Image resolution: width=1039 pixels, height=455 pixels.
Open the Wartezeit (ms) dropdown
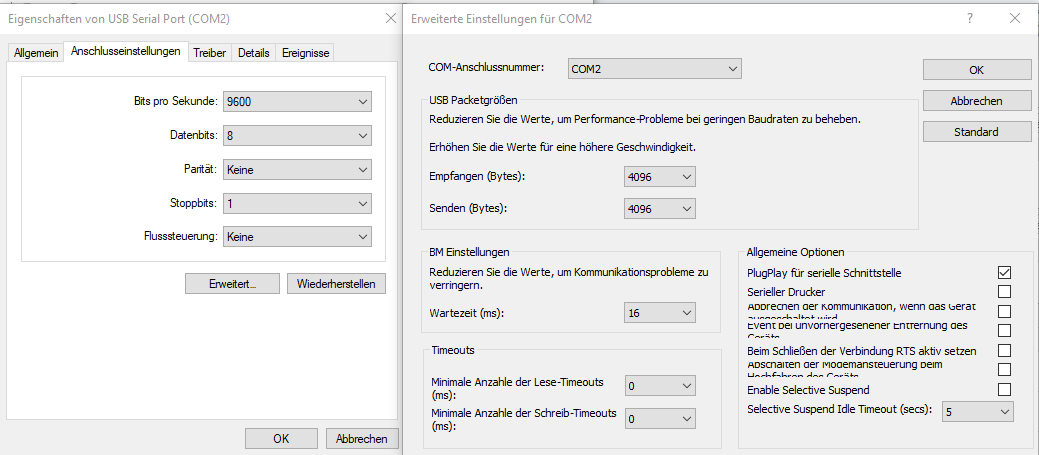[658, 314]
